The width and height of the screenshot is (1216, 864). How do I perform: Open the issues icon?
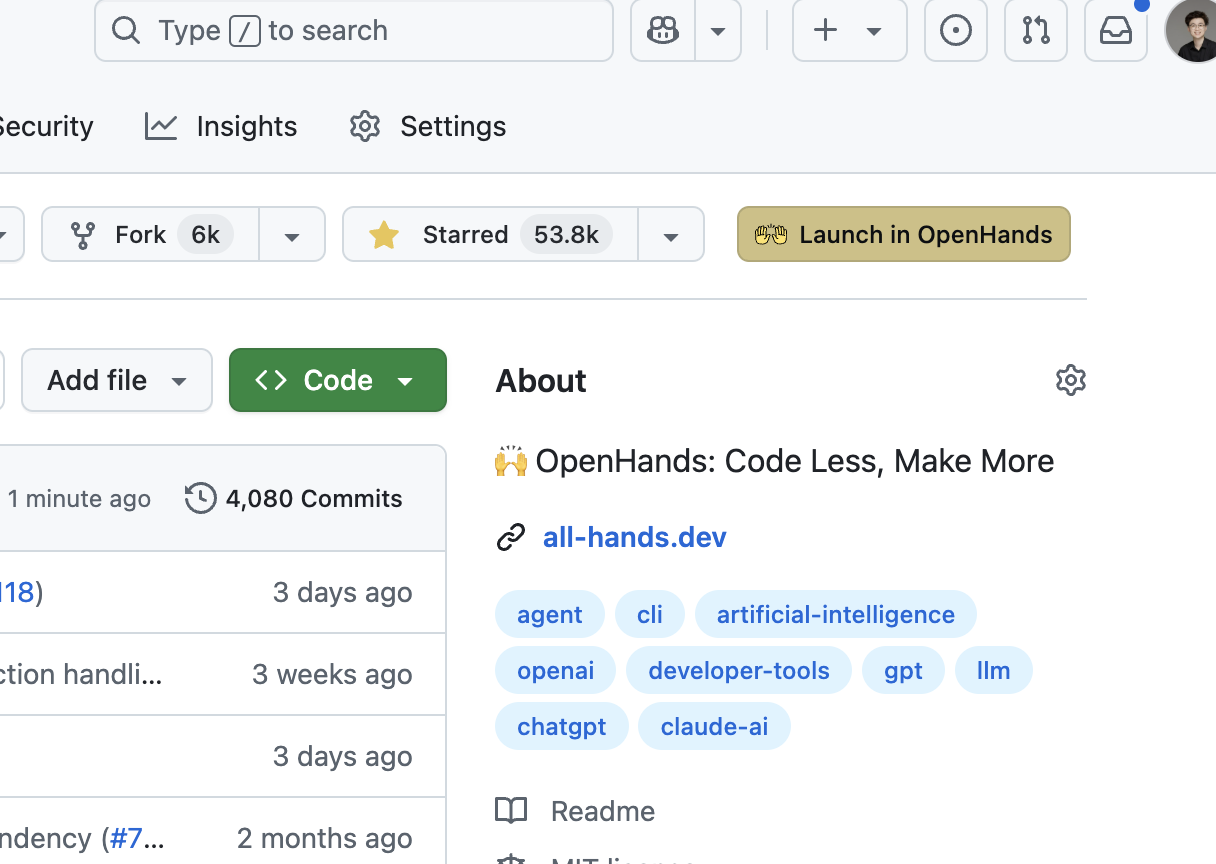click(x=955, y=30)
